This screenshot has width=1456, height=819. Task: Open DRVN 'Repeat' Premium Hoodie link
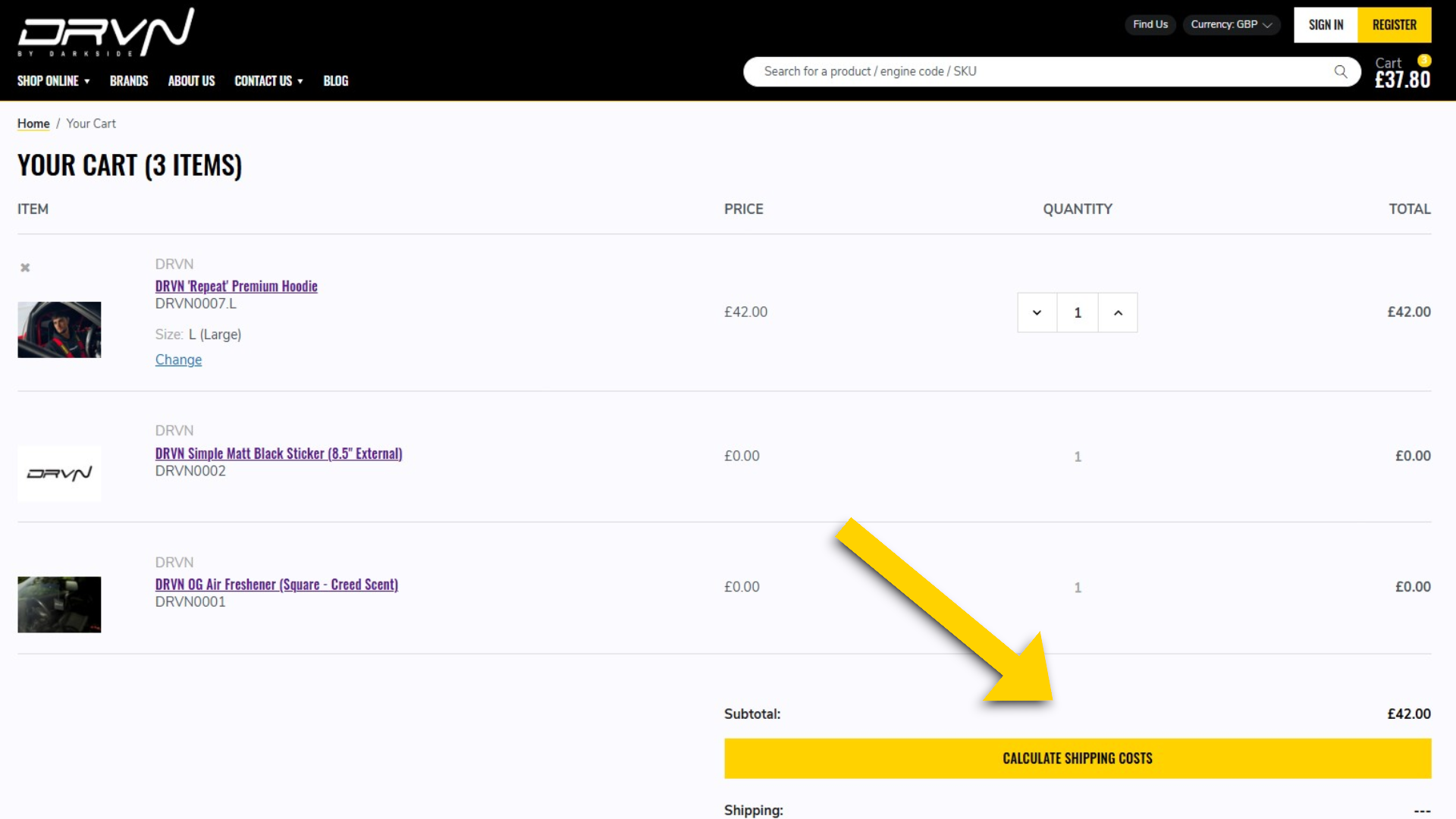pyautogui.click(x=237, y=286)
